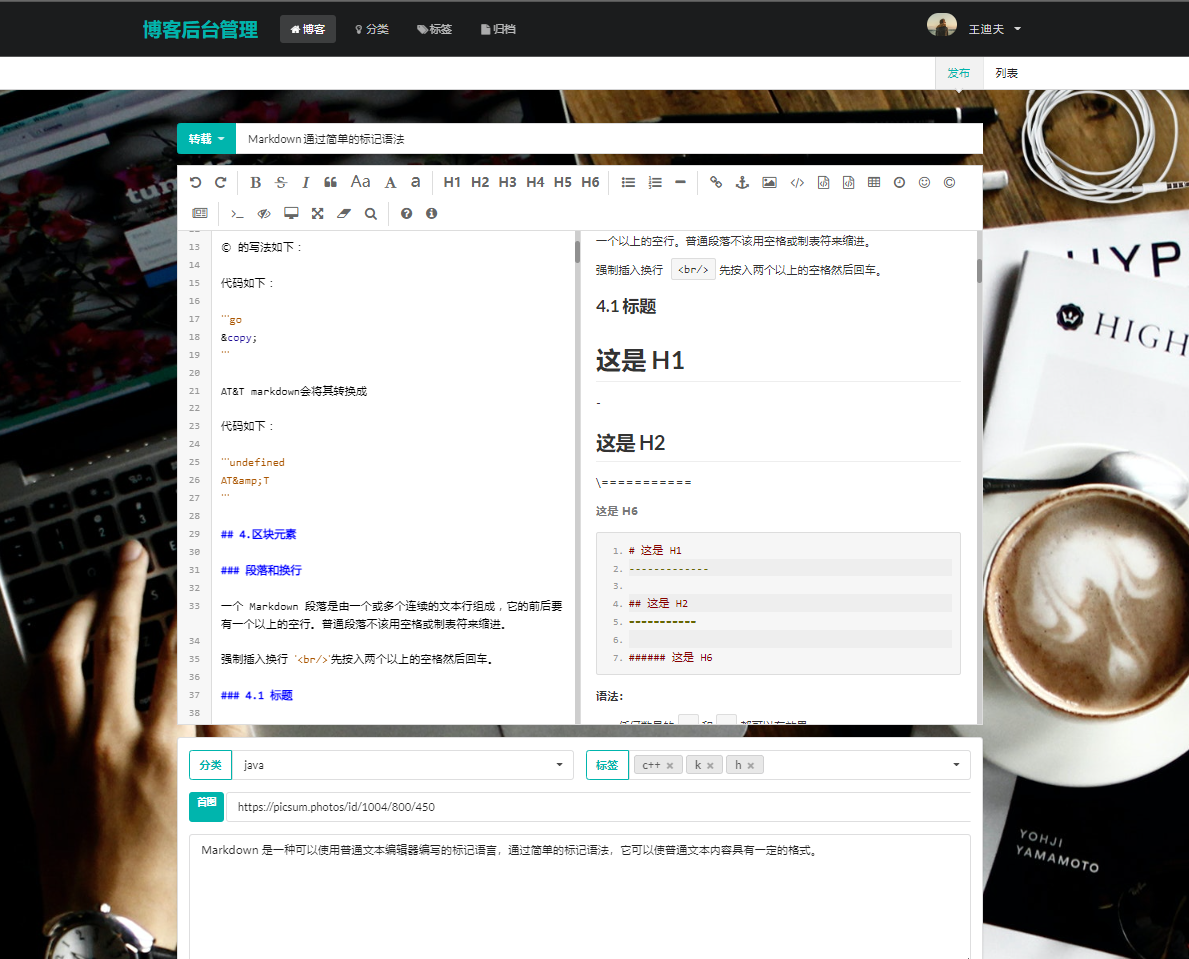This screenshot has width=1189, height=959.
Task: Open the java category dropdown
Action: pos(559,765)
